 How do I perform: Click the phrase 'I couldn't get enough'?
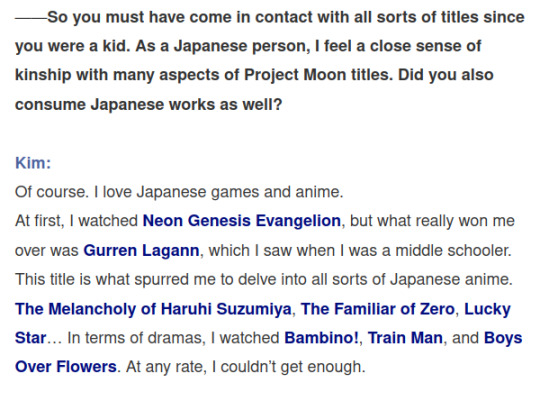(x=288, y=367)
